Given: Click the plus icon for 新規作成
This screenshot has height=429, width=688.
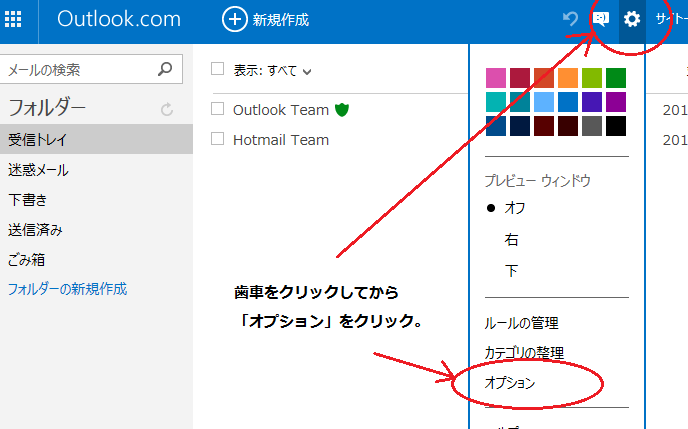Looking at the screenshot, I should coord(234,19).
